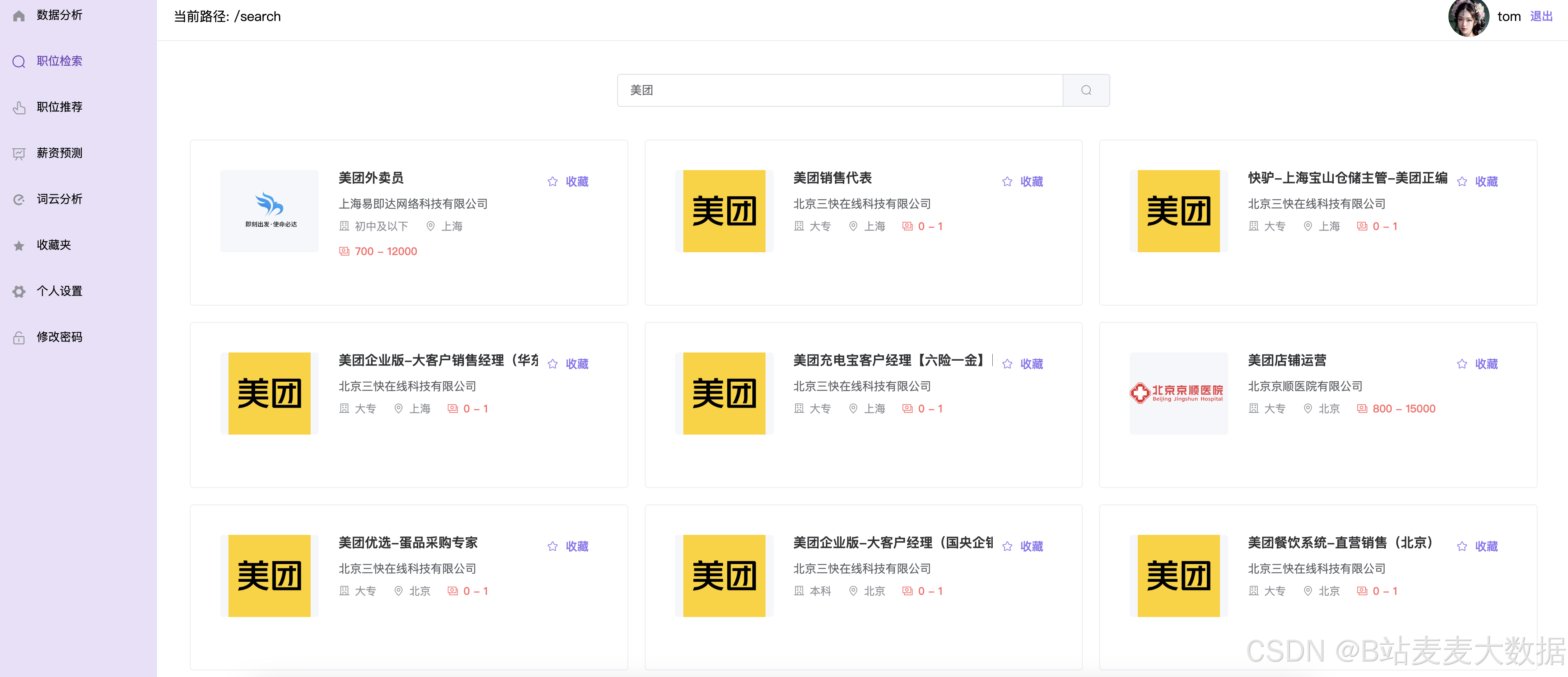Image resolution: width=1568 pixels, height=677 pixels.
Task: Click the title 美团优选-蛋品采购专家
Action: [408, 542]
